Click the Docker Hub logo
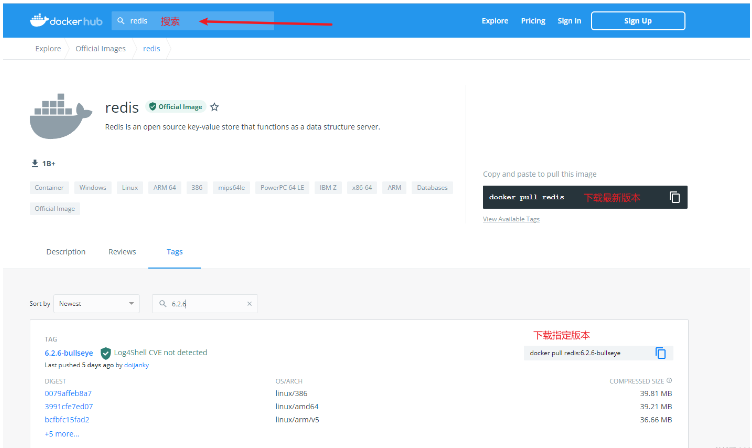 pos(66,21)
